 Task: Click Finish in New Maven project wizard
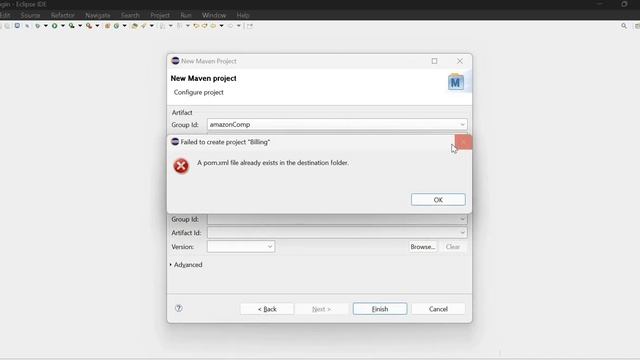[x=380, y=309]
